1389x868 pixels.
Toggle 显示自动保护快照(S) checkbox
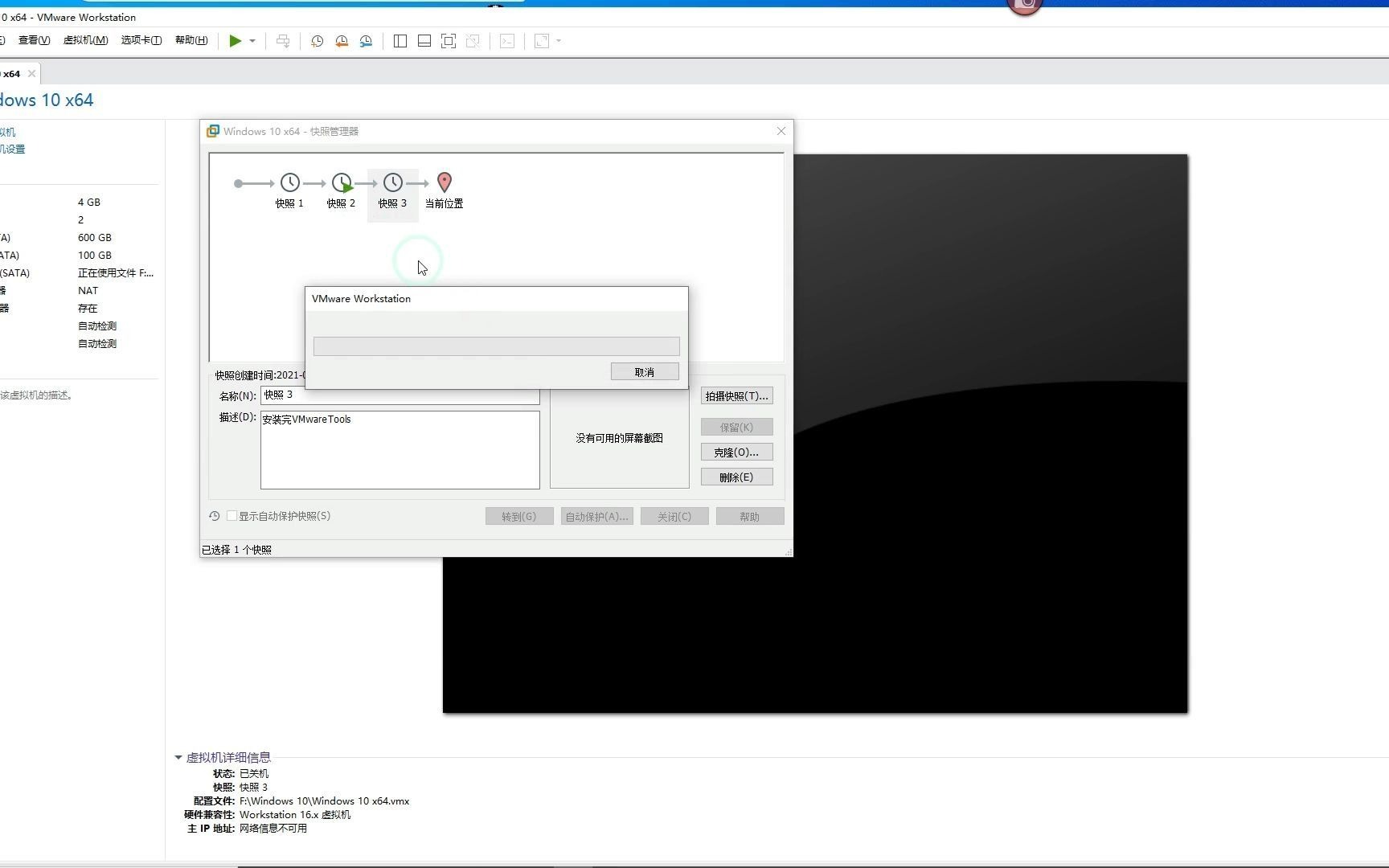coord(231,516)
